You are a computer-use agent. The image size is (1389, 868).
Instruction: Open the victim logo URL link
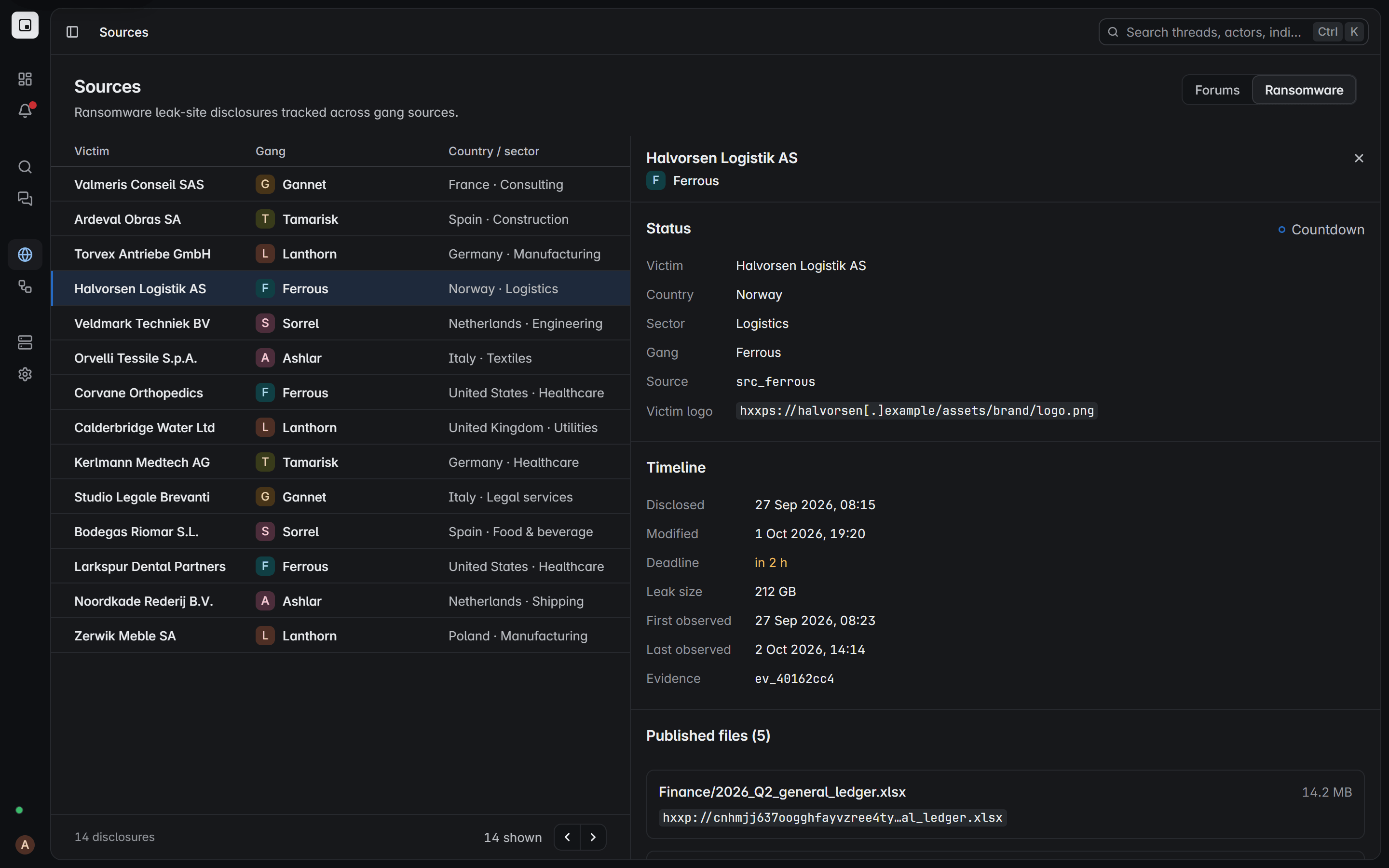tap(917, 410)
